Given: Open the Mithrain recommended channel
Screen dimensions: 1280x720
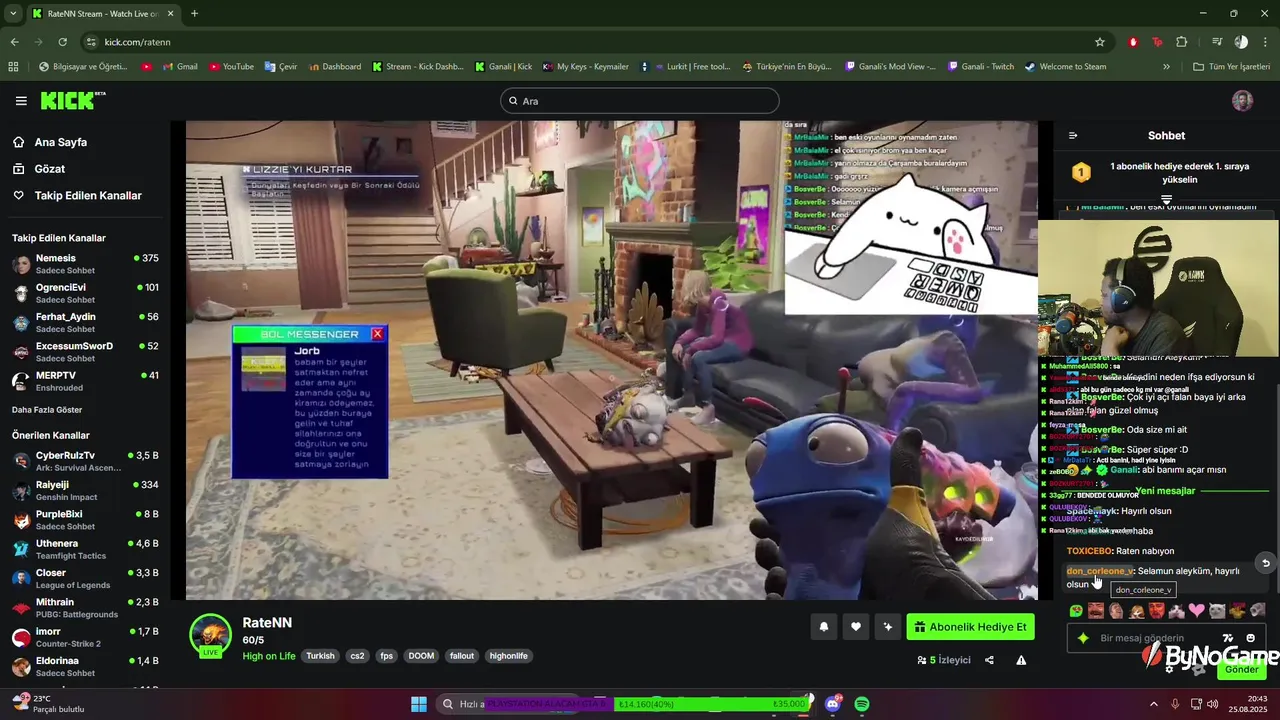Looking at the screenshot, I should [85, 608].
